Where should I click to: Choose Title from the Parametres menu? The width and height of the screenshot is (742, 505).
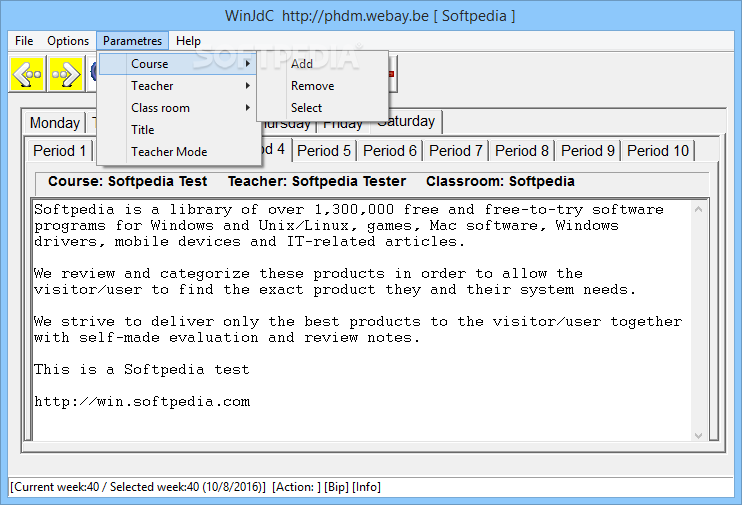(x=177, y=130)
